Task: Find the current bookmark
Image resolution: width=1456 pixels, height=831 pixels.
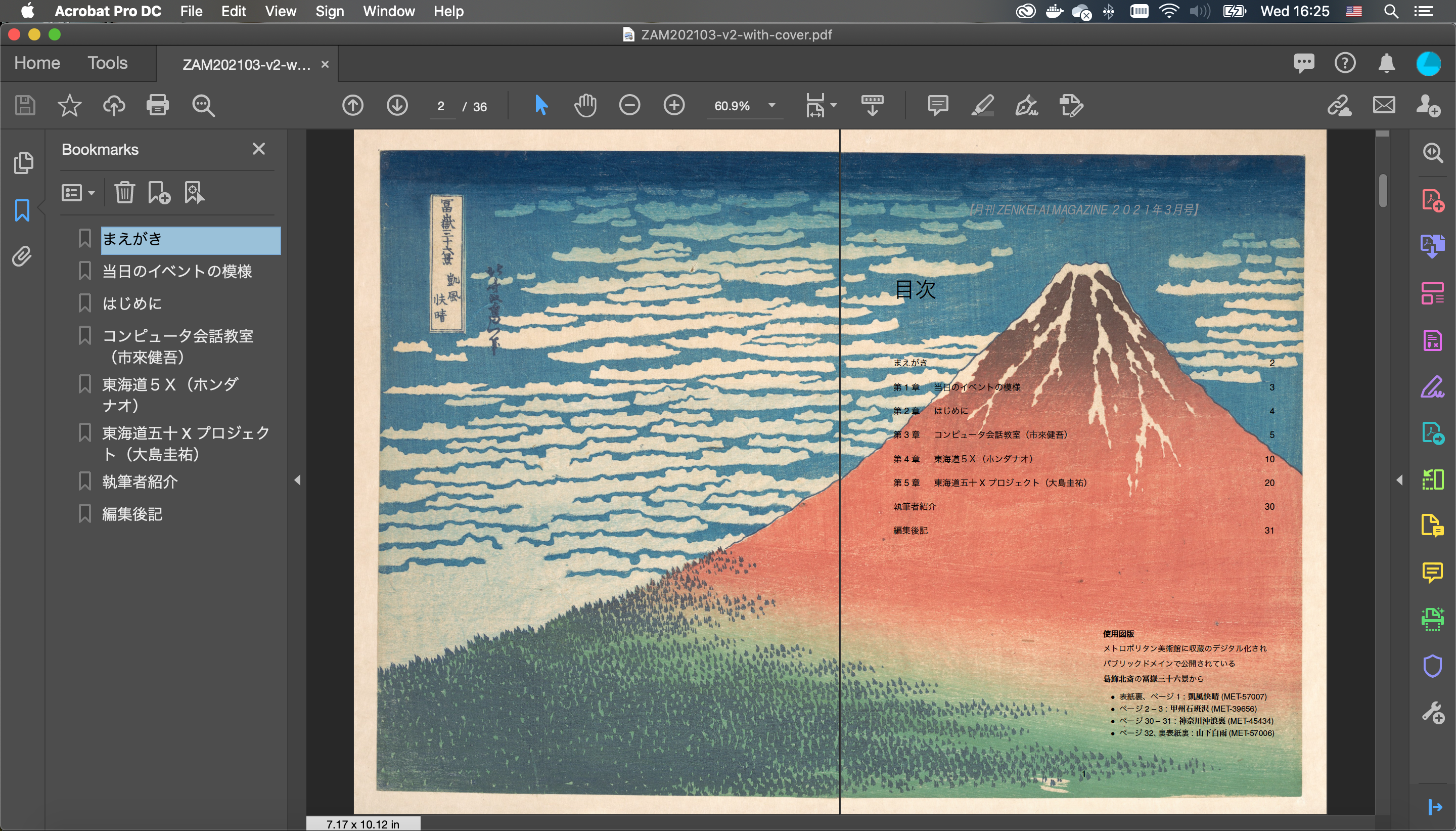Action: (x=194, y=192)
